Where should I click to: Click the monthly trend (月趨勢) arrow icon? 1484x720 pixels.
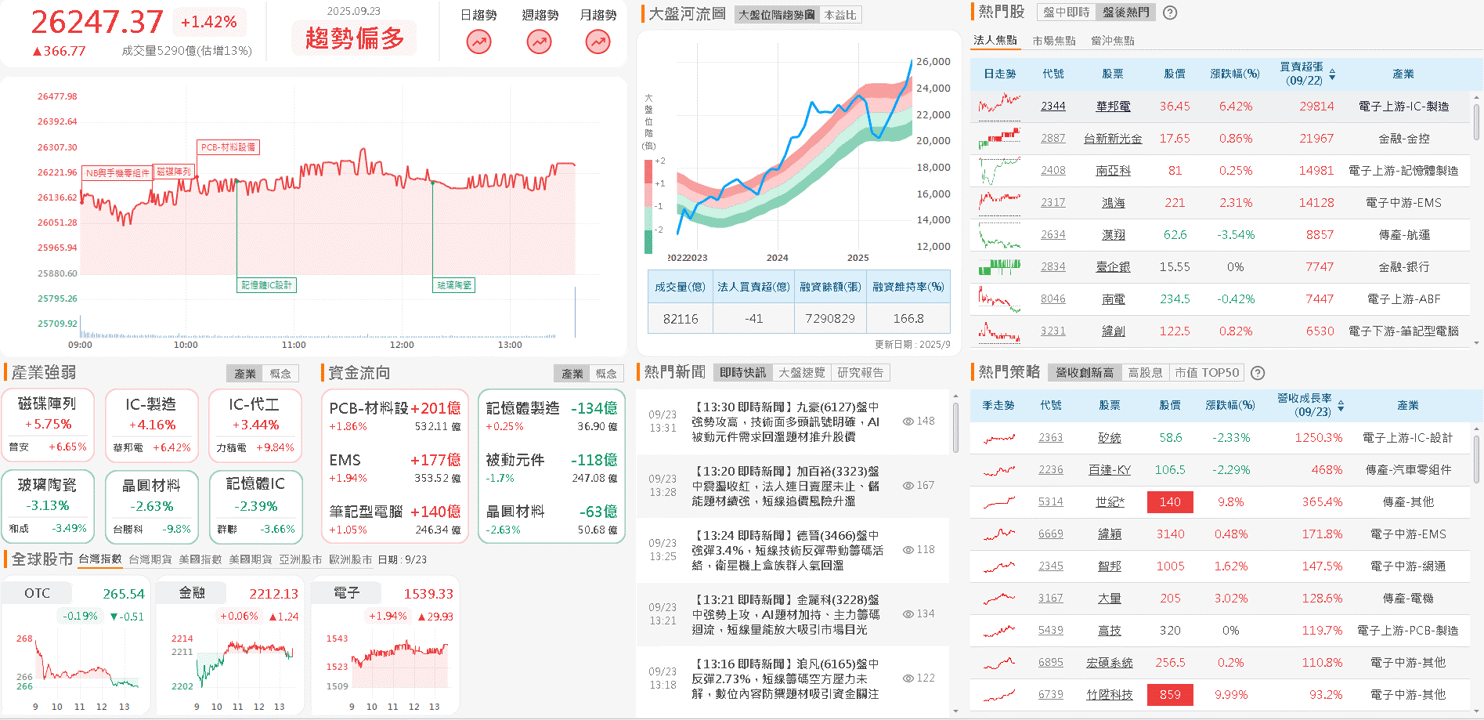pos(598,42)
